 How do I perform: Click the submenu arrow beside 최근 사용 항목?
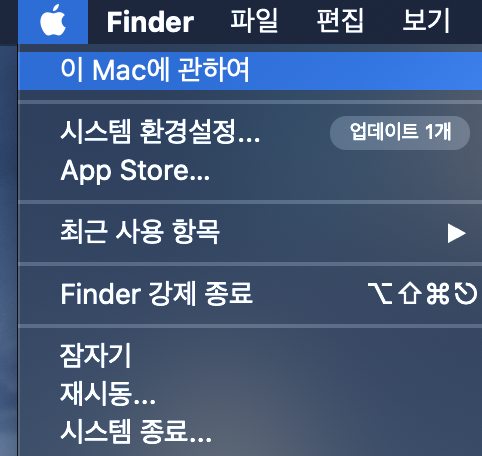click(x=456, y=233)
